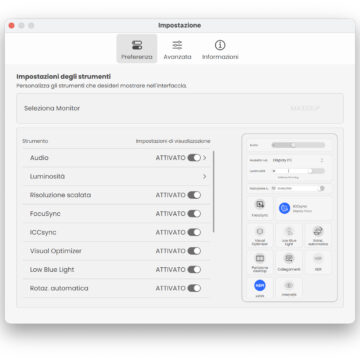360x360 pixels.
Task: Click the Visual Optimizer icon in the preview
Action: click(x=260, y=231)
